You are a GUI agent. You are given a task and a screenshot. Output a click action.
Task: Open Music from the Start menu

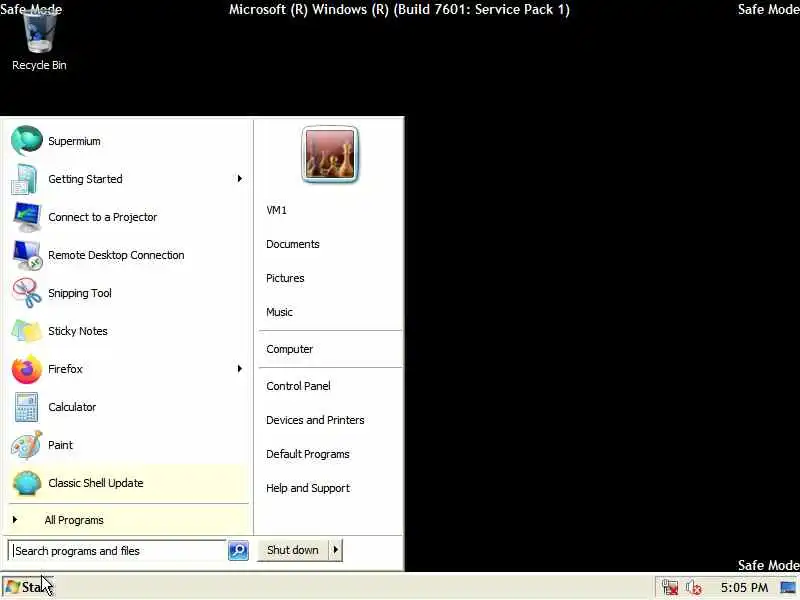click(x=279, y=312)
